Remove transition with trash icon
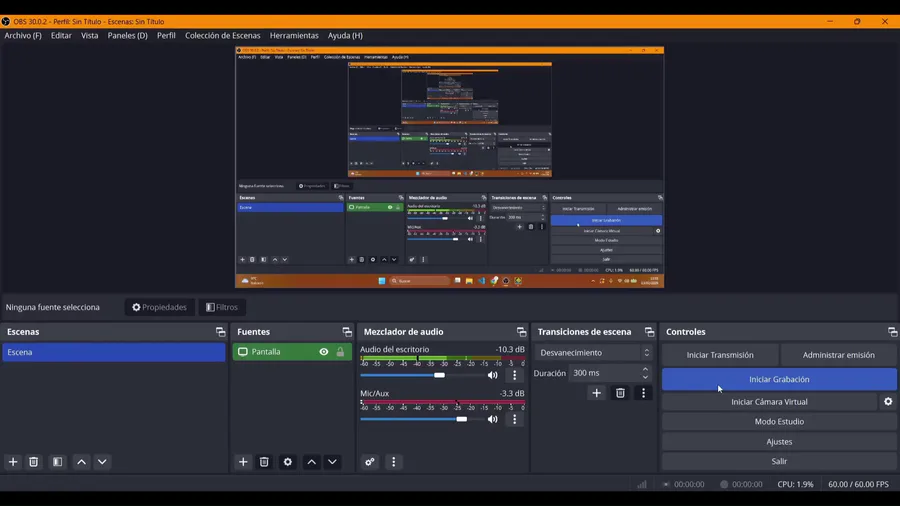This screenshot has height=506, width=900. click(x=620, y=393)
